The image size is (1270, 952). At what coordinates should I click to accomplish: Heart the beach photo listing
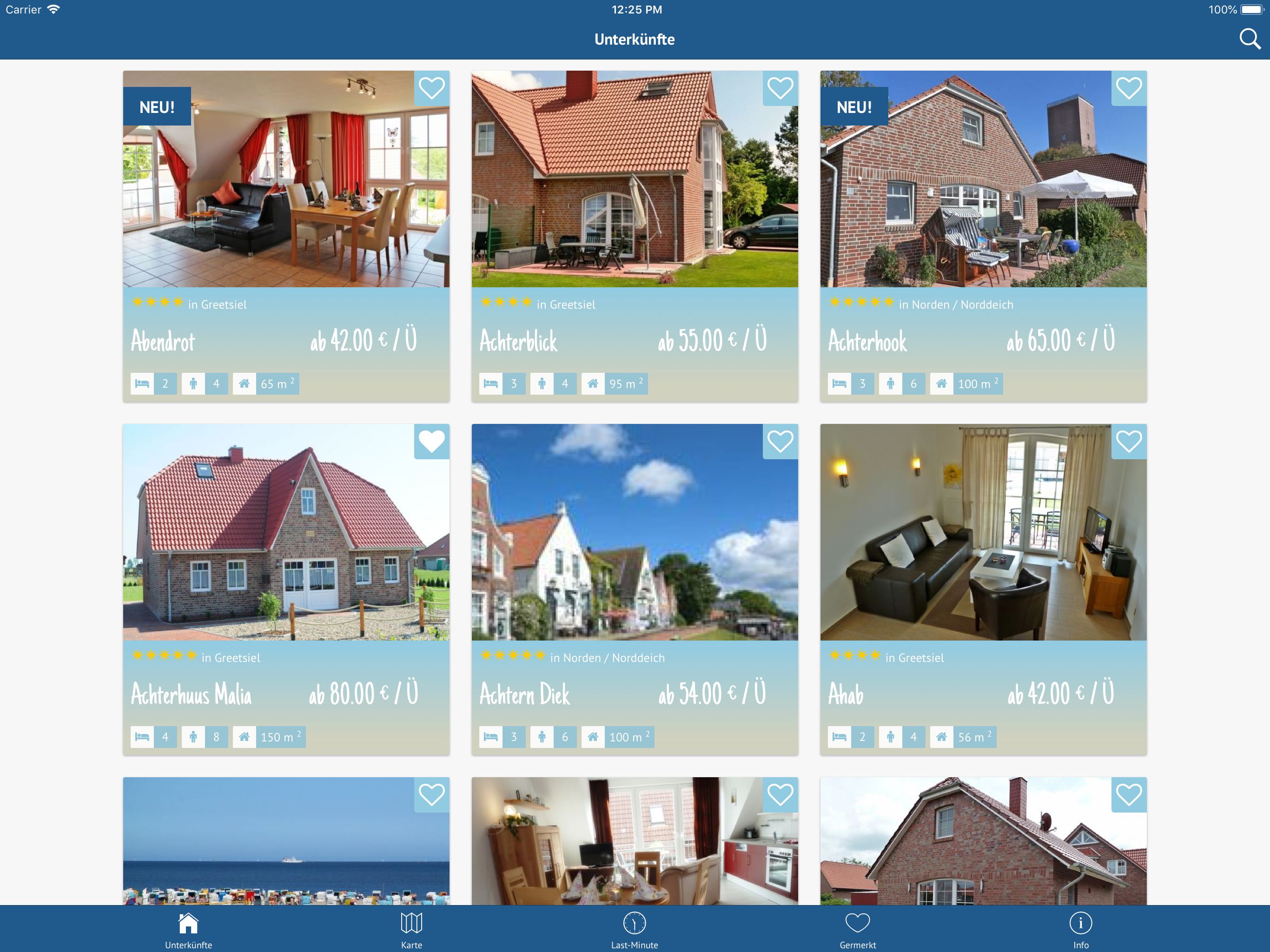[431, 795]
